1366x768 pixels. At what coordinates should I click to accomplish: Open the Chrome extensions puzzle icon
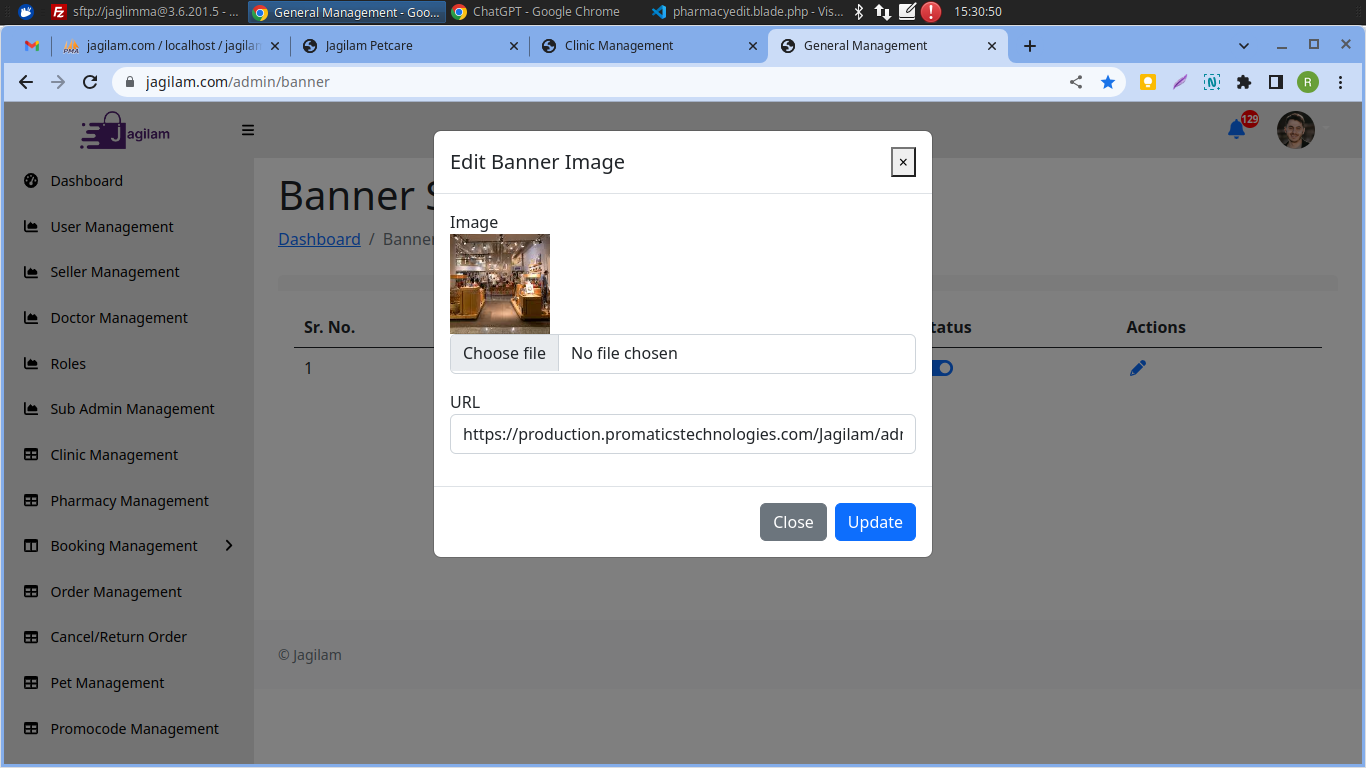click(x=1244, y=82)
